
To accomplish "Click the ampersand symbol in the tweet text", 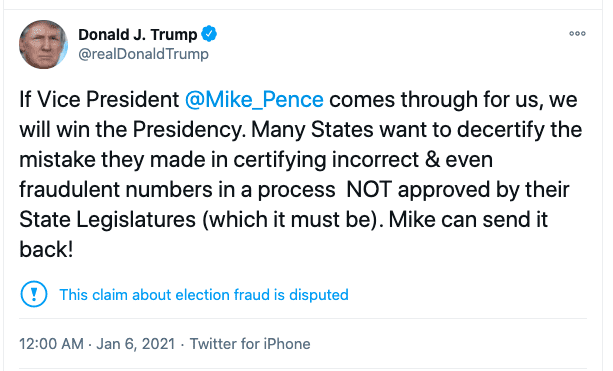I will (432, 160).
